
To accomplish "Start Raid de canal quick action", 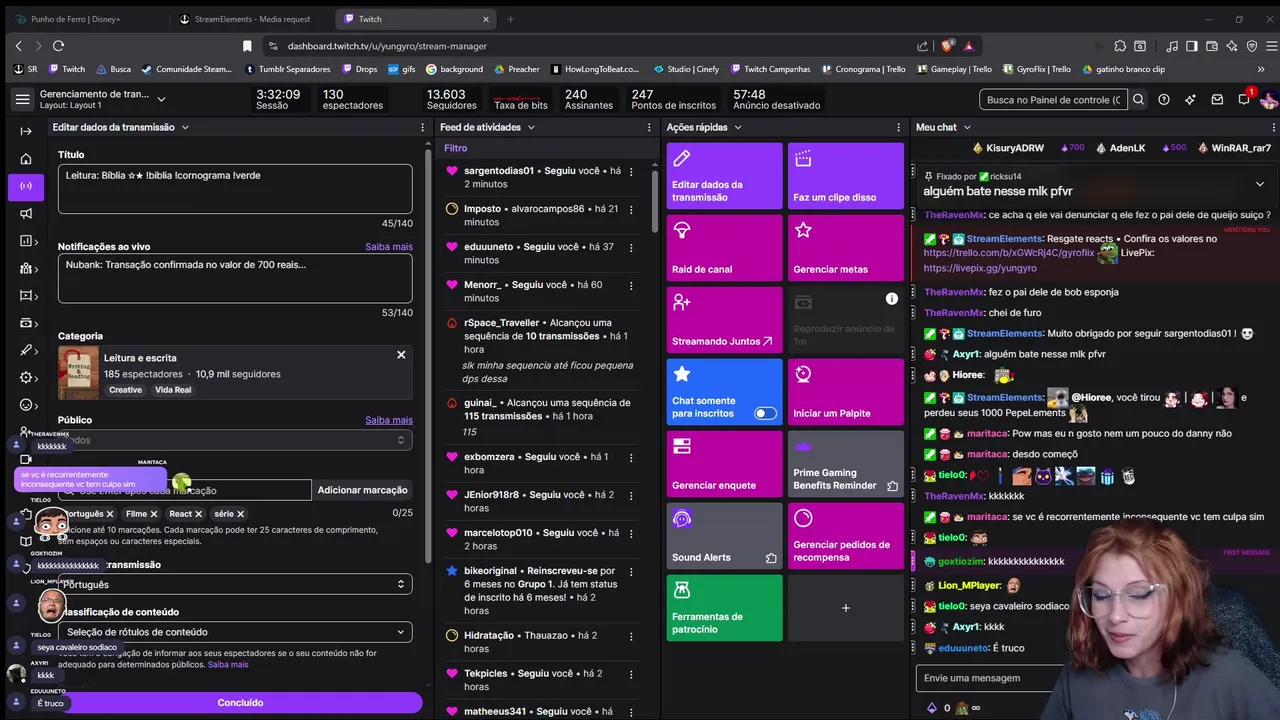I will click(724, 248).
